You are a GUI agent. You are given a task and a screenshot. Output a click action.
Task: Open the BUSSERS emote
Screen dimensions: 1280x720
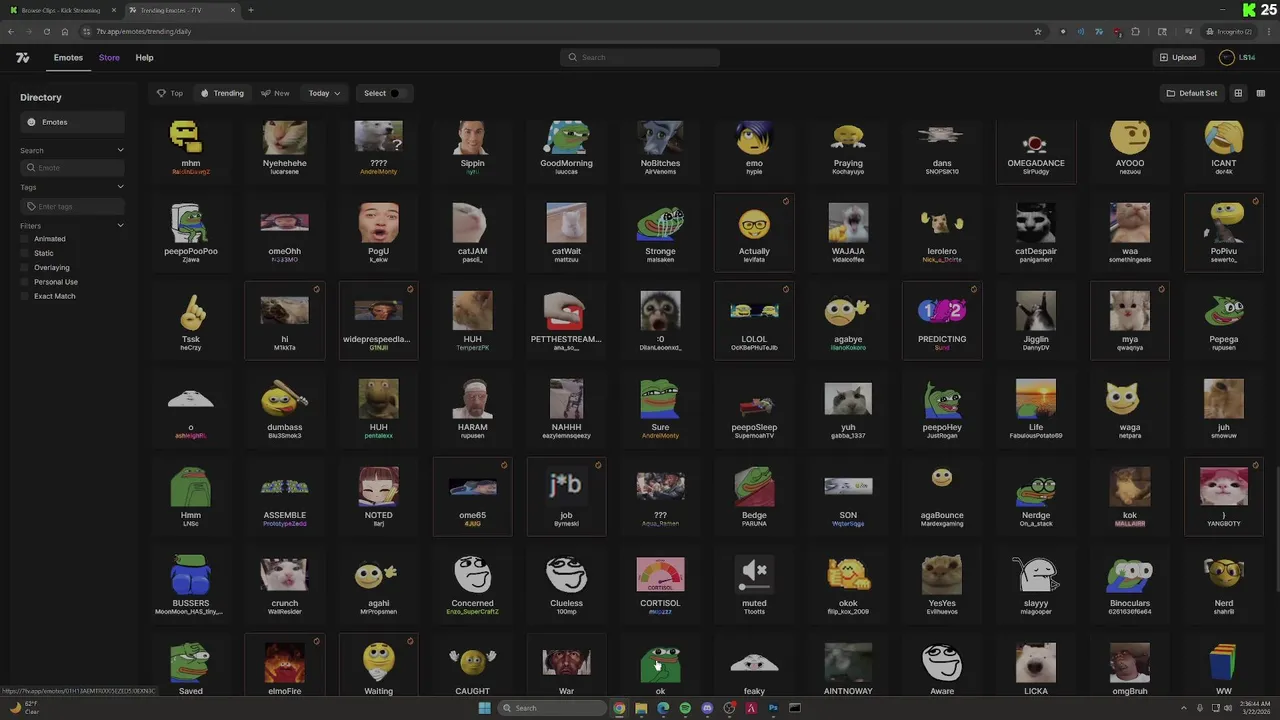(191, 584)
